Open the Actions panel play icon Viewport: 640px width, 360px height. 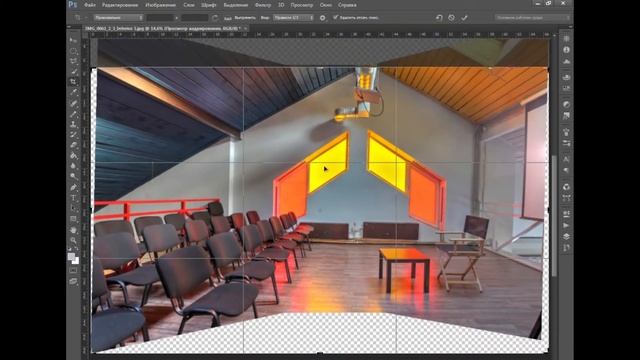pyautogui.click(x=567, y=225)
